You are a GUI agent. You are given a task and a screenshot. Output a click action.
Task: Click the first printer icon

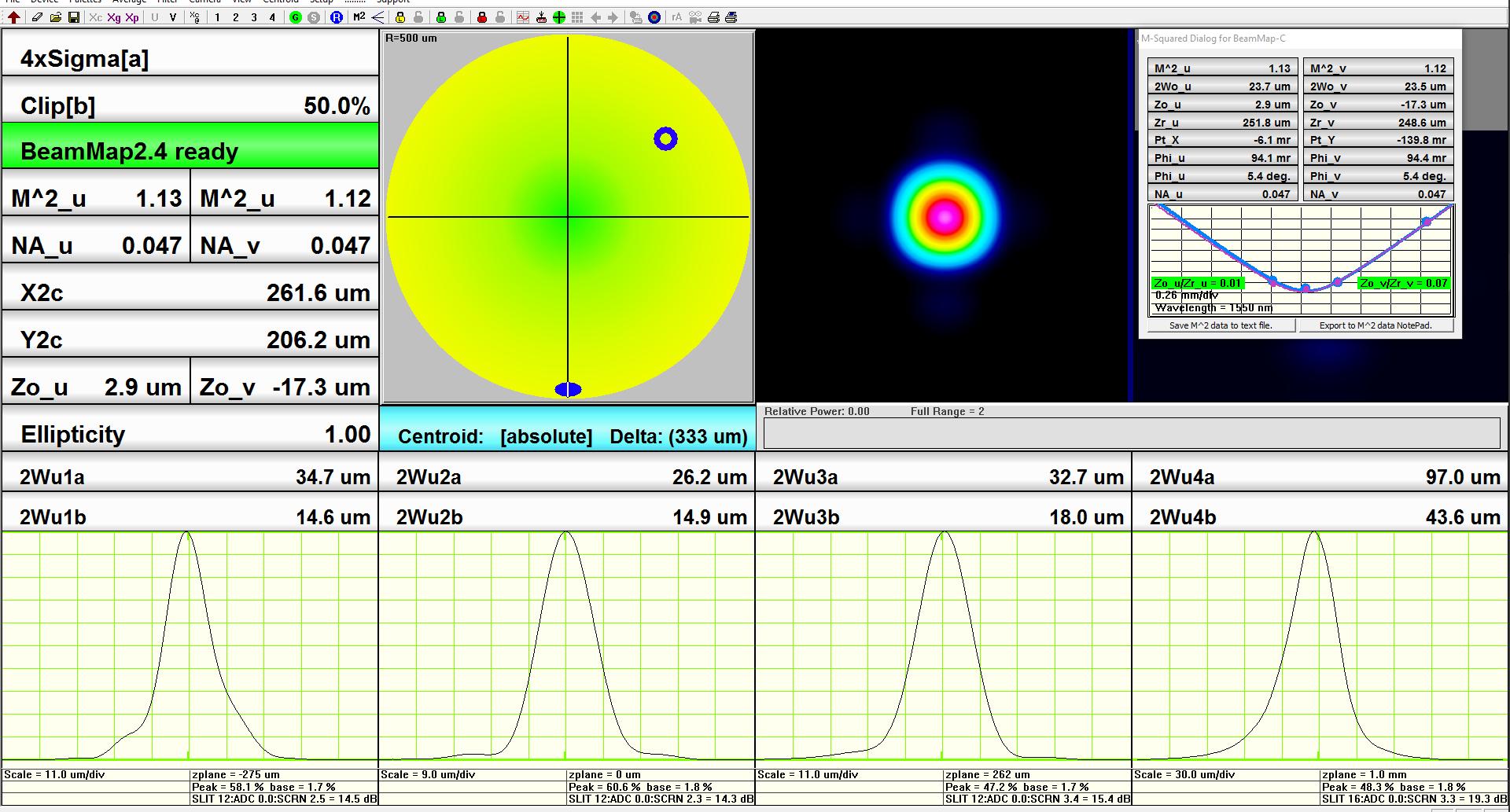pos(713,17)
